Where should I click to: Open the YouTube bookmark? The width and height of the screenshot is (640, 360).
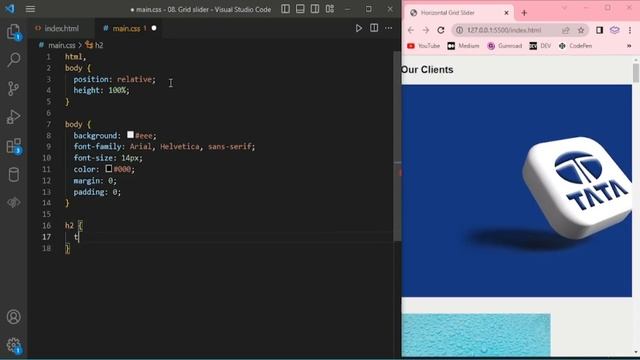[x=423, y=46]
